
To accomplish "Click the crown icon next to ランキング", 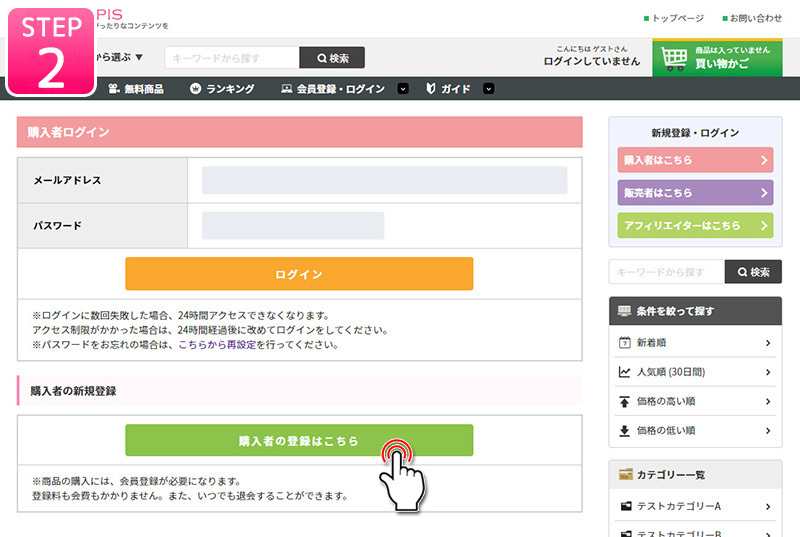I will coord(195,89).
